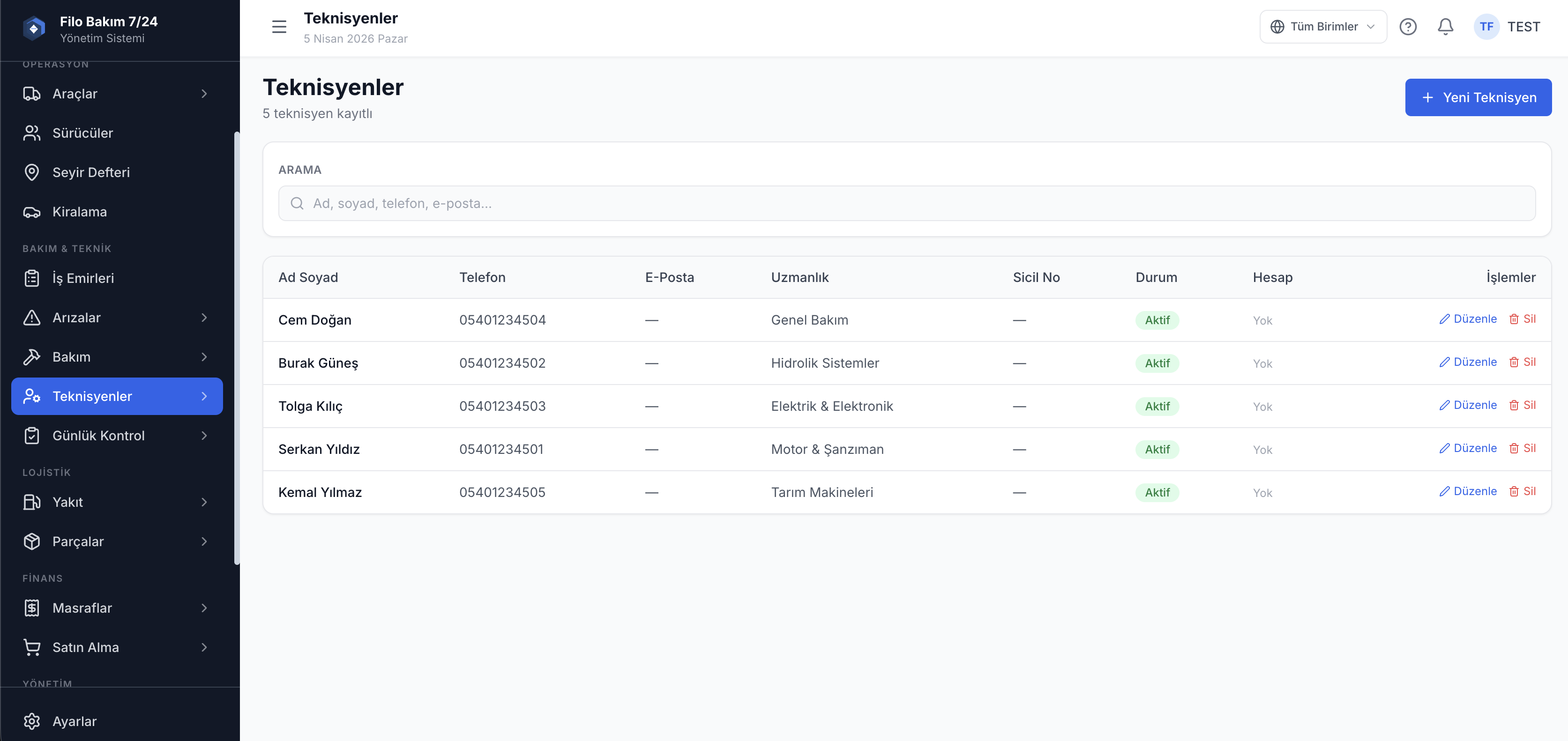Open İş Emirleri menu item

[83, 278]
